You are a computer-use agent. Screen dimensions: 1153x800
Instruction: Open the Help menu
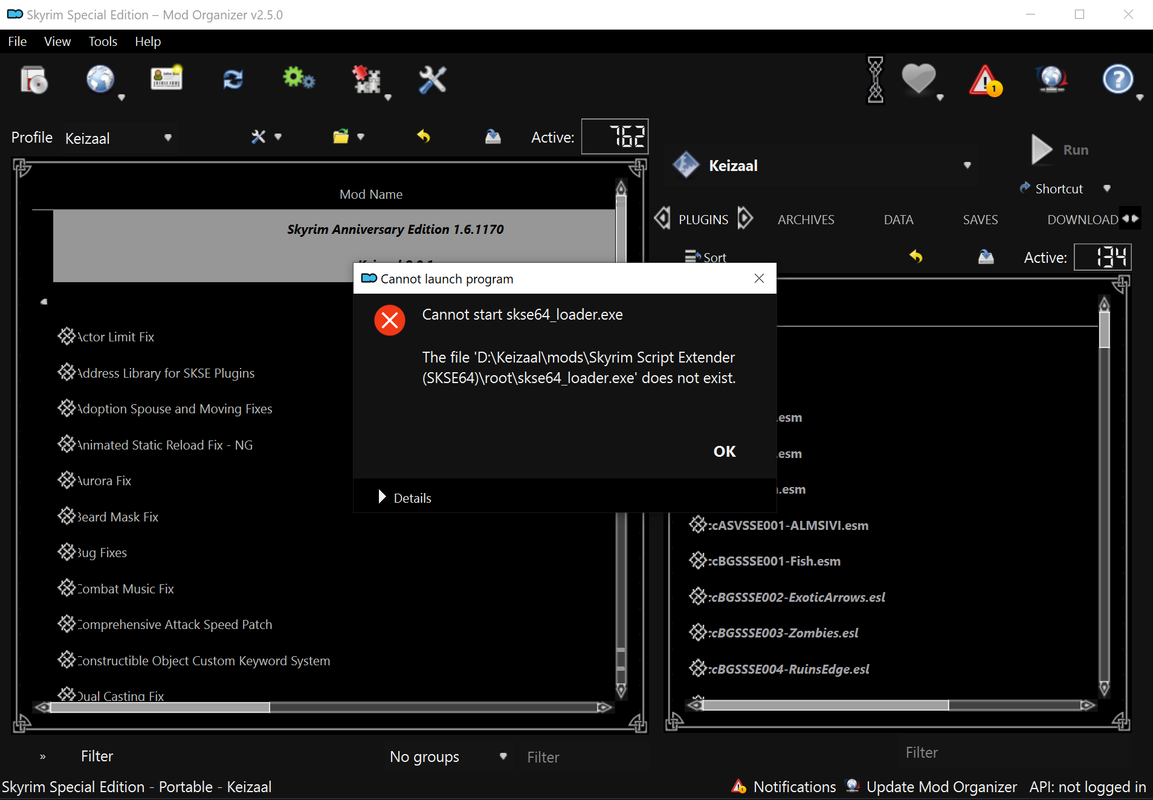tap(148, 42)
